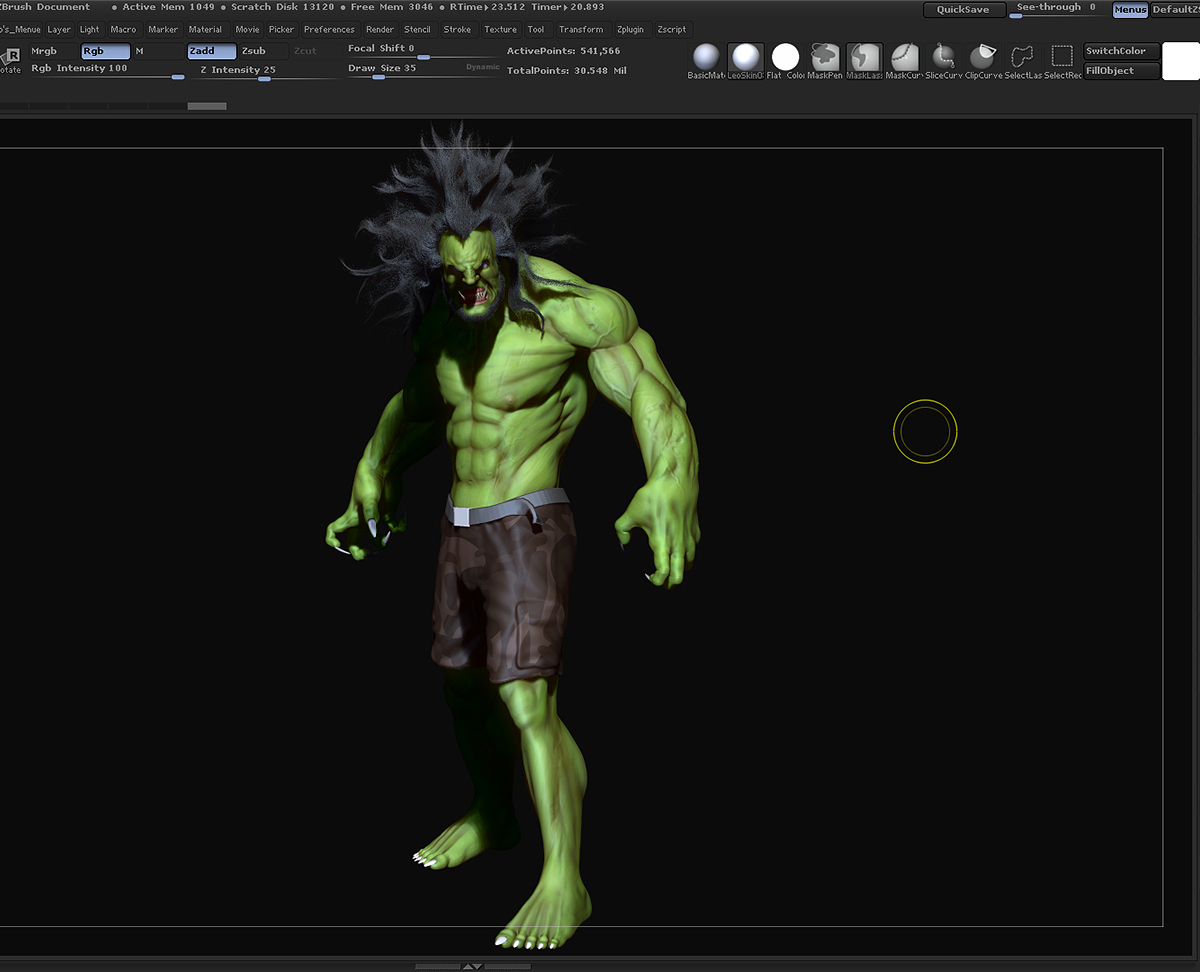Select the MaskCurve brush
Screen dimensions: 1200x972
(x=904, y=62)
